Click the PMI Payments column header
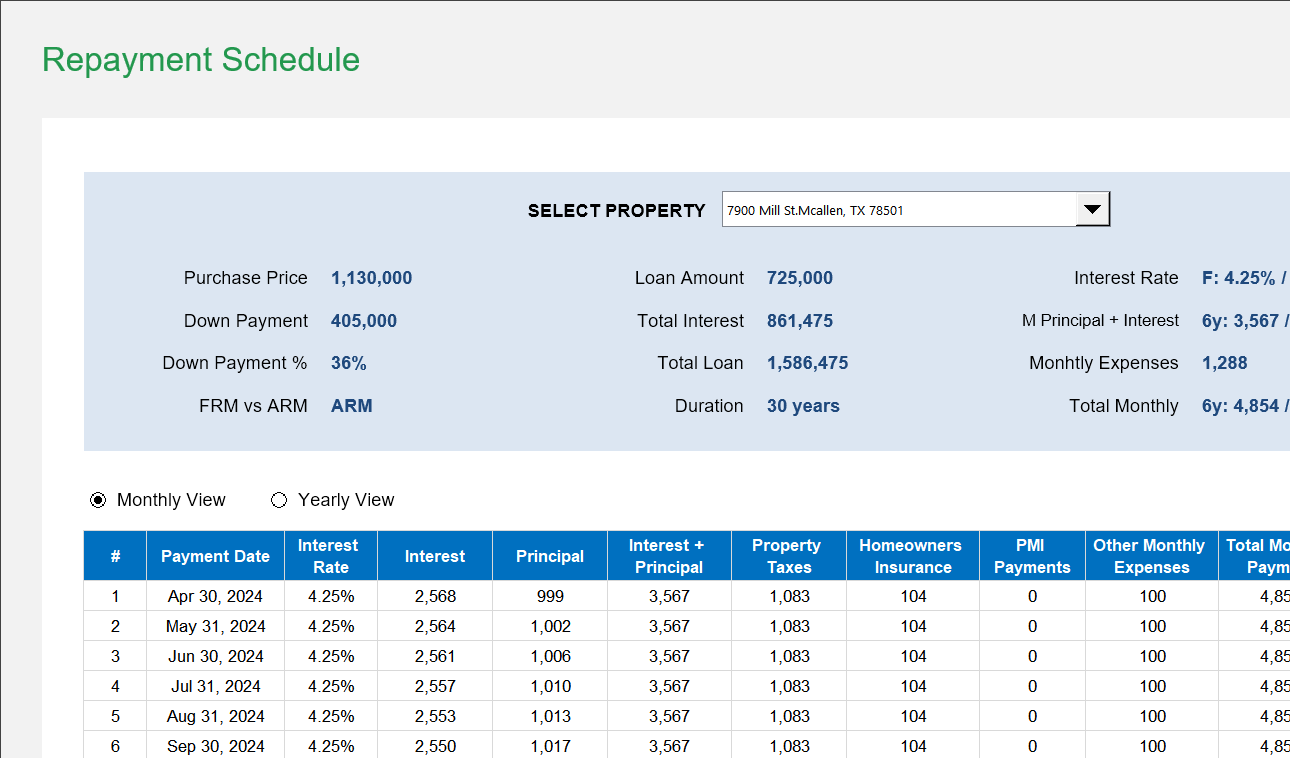The image size is (1290, 758). pos(1031,555)
